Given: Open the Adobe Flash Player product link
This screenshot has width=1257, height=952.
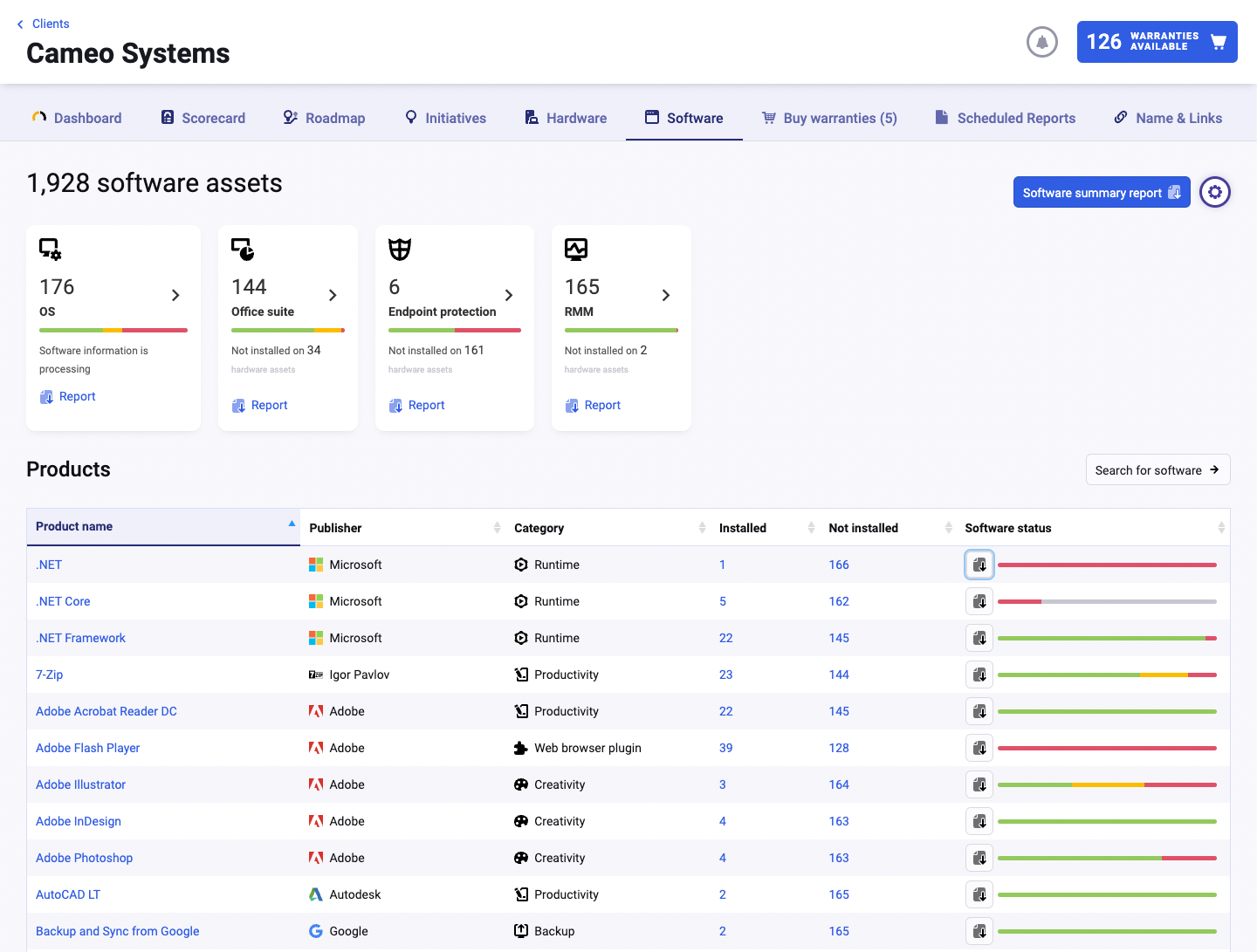Looking at the screenshot, I should [87, 748].
